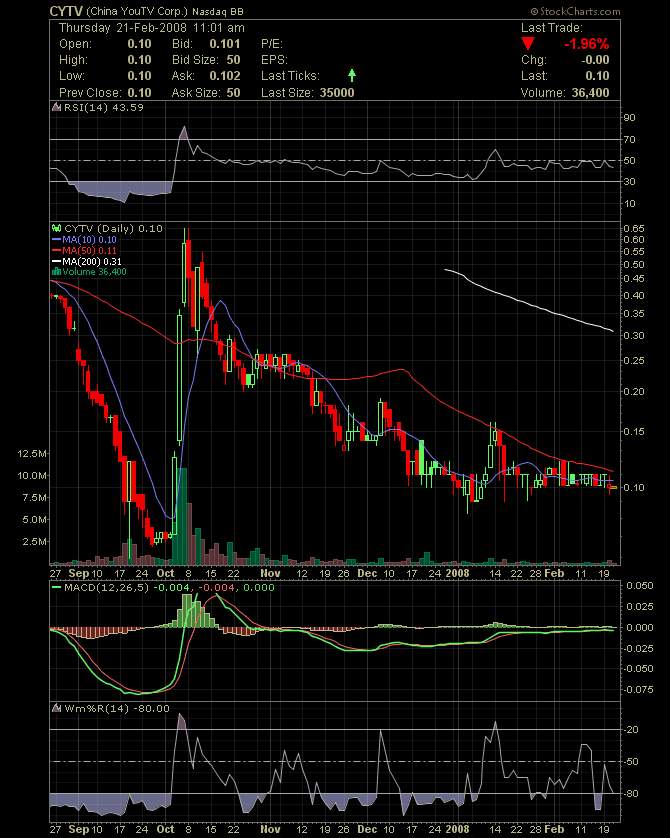Screen dimensions: 670x838
Task: Click the 30 level on RSI axis
Action: point(629,182)
